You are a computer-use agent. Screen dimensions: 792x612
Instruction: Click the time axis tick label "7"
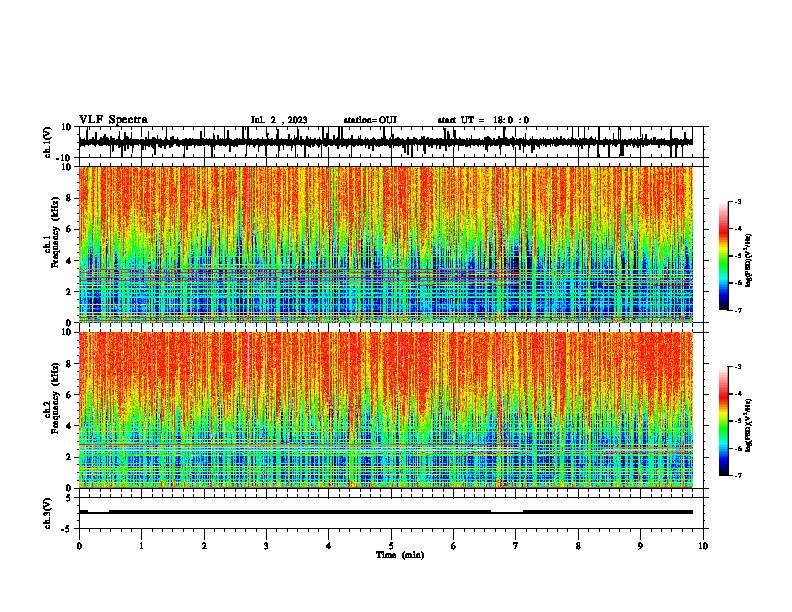(x=516, y=546)
